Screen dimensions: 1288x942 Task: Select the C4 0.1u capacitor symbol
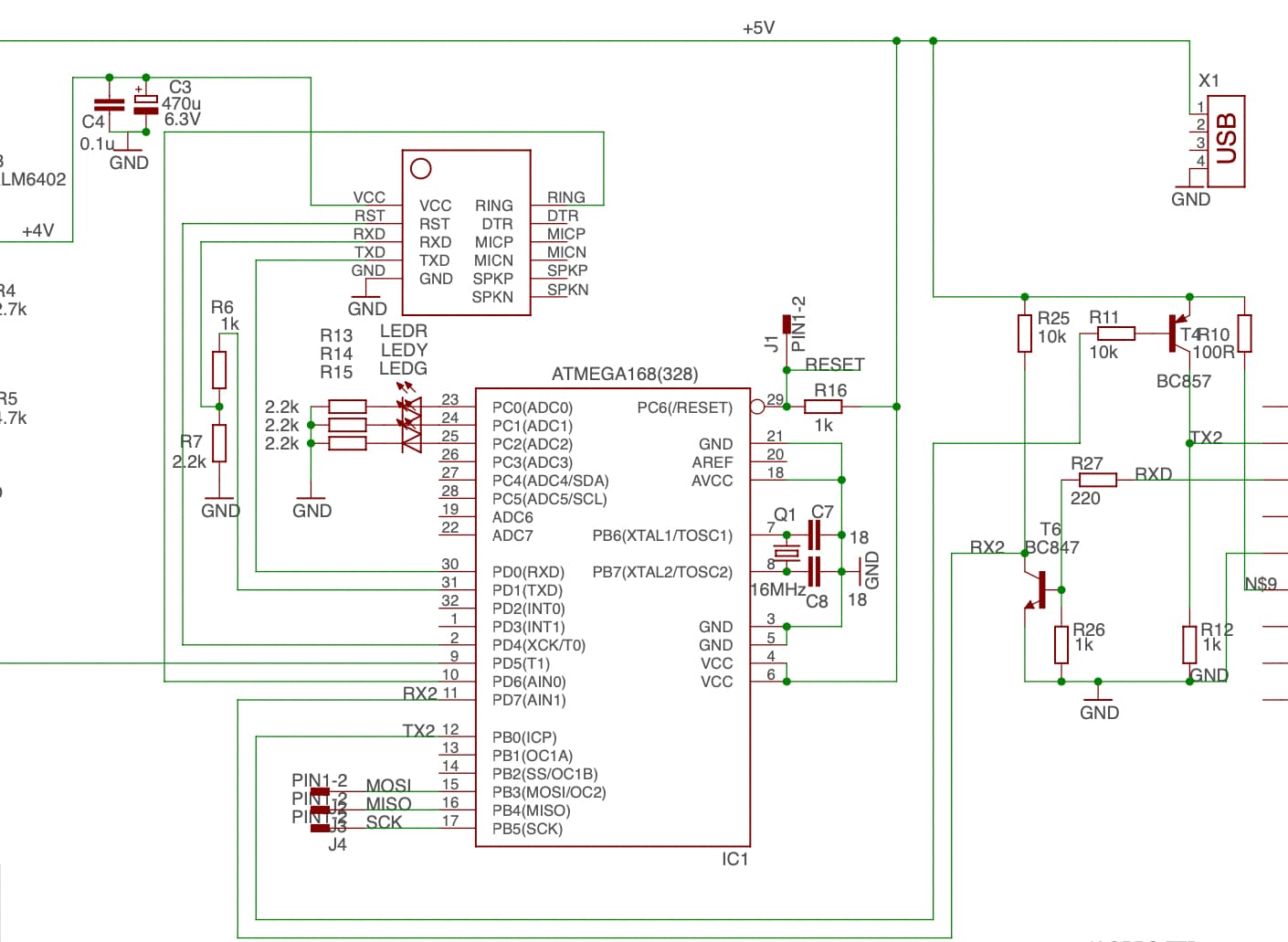coord(110,105)
